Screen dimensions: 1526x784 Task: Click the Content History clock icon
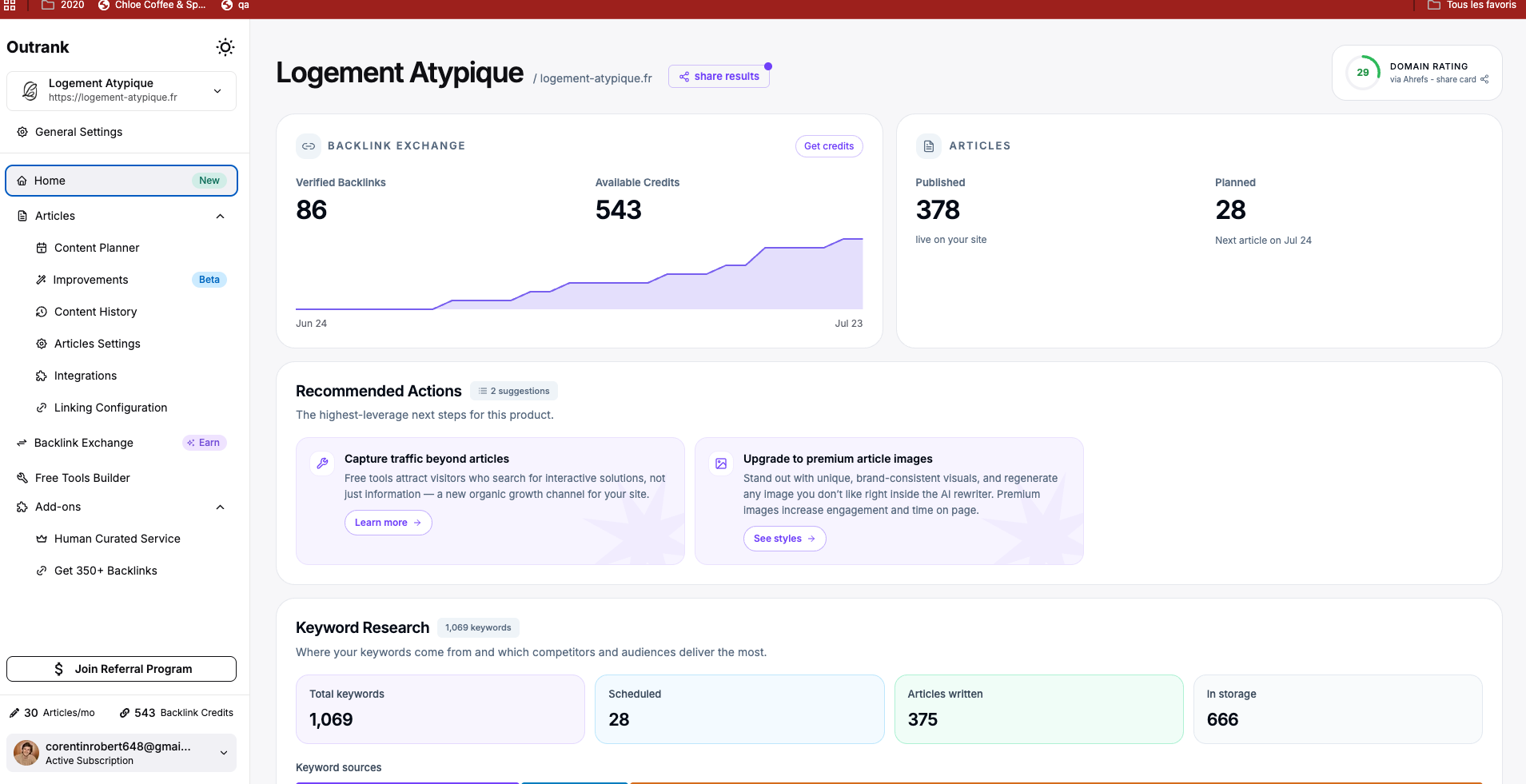click(42, 312)
